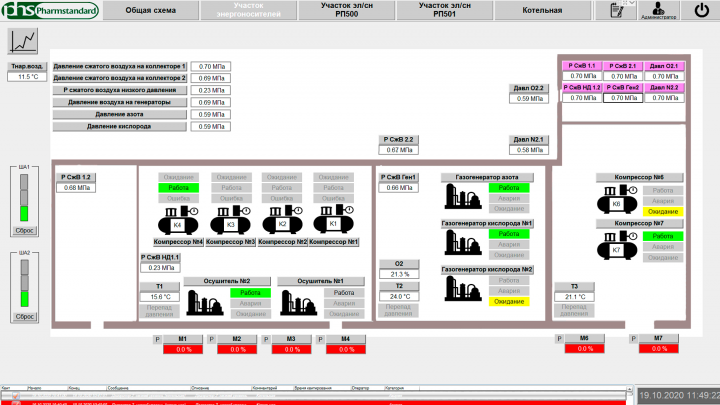Click the Pharmstandard logo
The width and height of the screenshot is (720, 405).
click(x=50, y=10)
